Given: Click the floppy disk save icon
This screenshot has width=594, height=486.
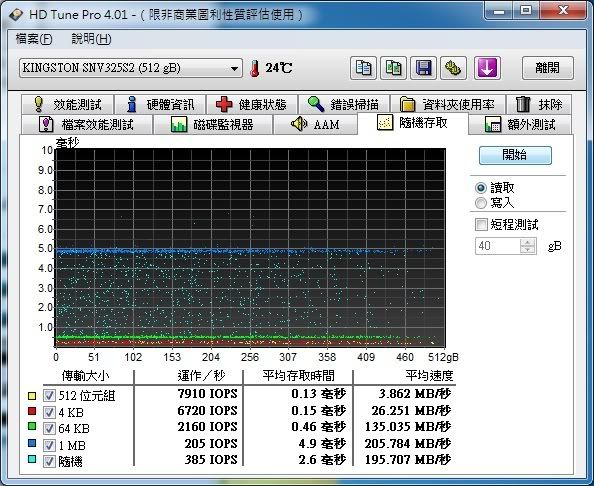Looking at the screenshot, I should pyautogui.click(x=423, y=68).
